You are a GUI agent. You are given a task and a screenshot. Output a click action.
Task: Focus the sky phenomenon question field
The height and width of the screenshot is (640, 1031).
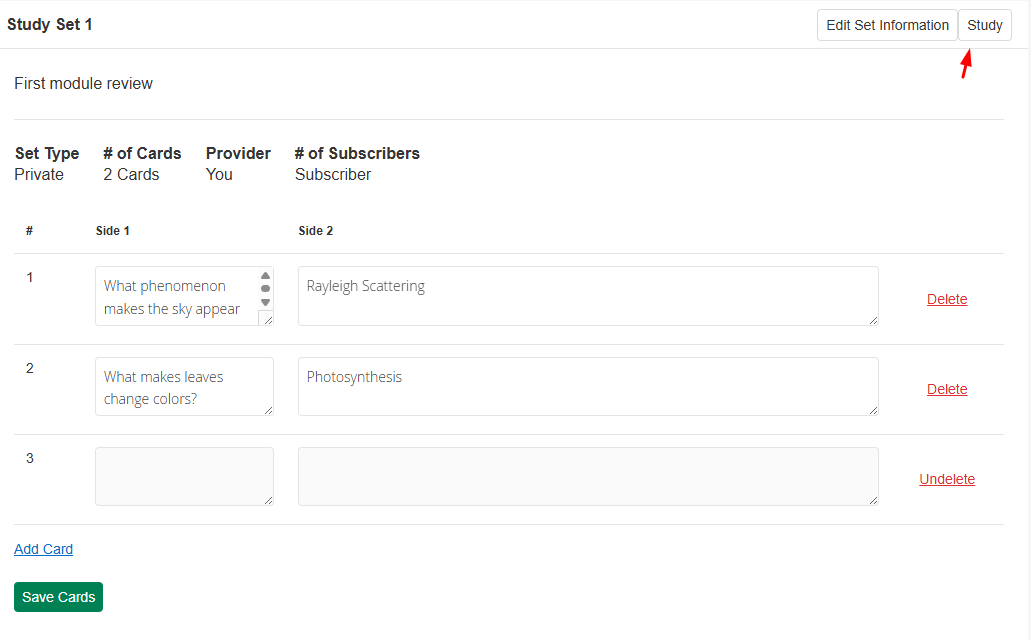click(x=175, y=296)
